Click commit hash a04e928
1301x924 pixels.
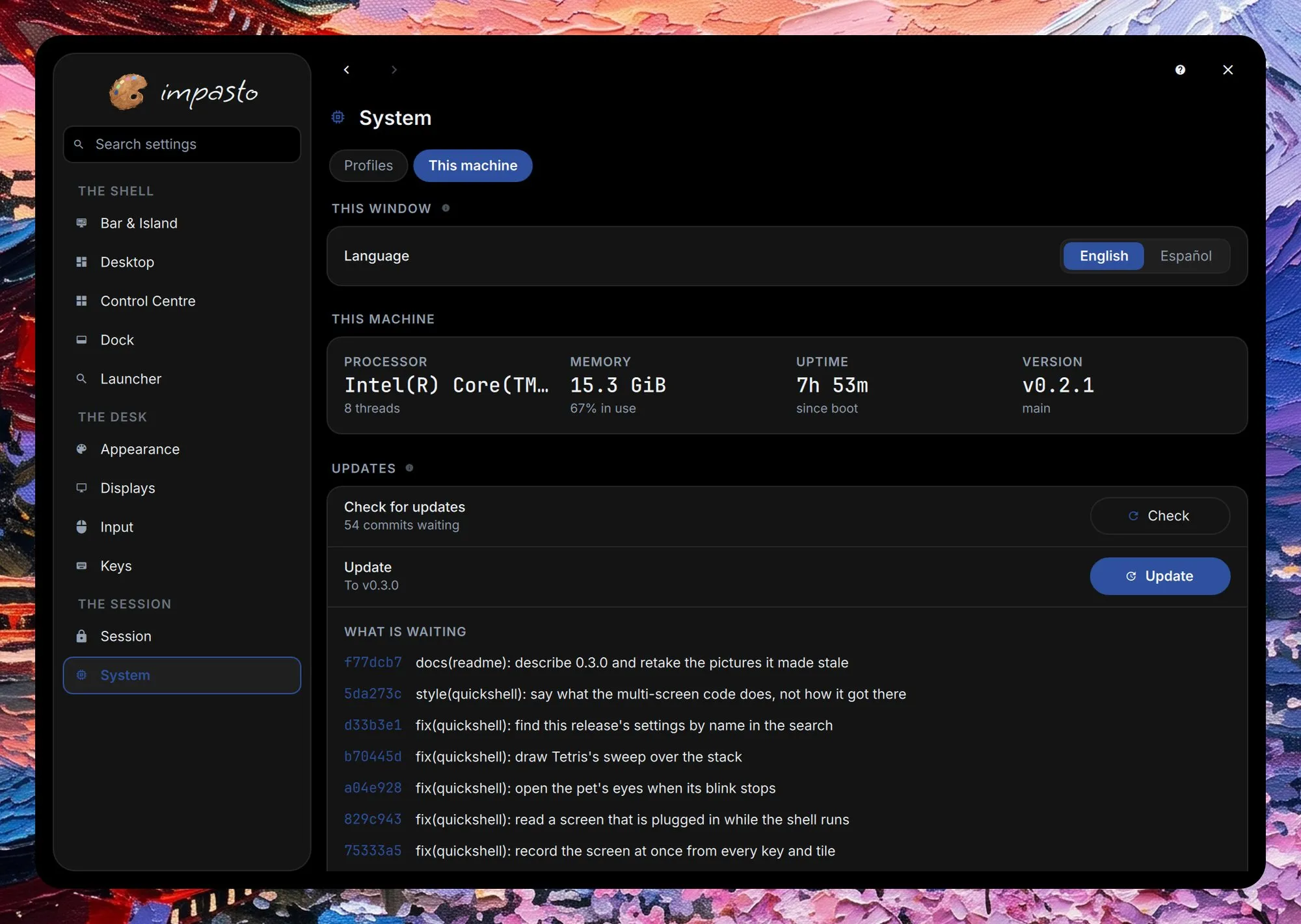click(x=373, y=788)
